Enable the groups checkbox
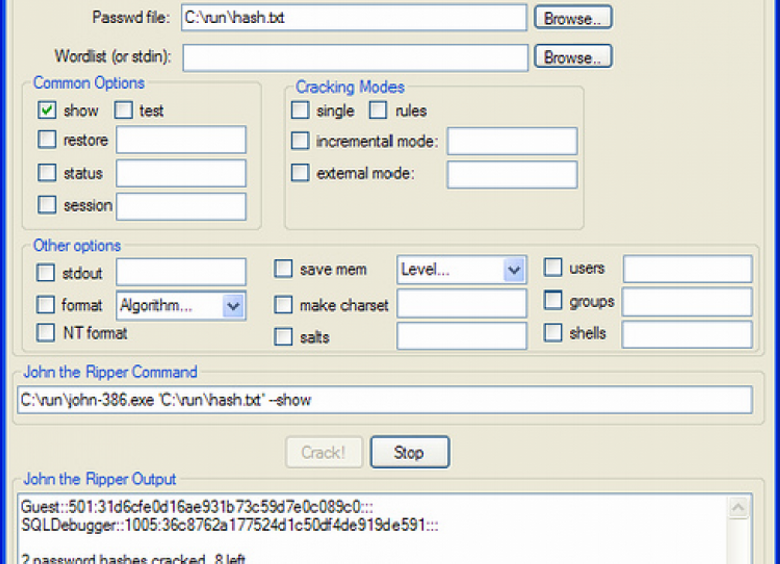780x564 pixels. point(553,300)
